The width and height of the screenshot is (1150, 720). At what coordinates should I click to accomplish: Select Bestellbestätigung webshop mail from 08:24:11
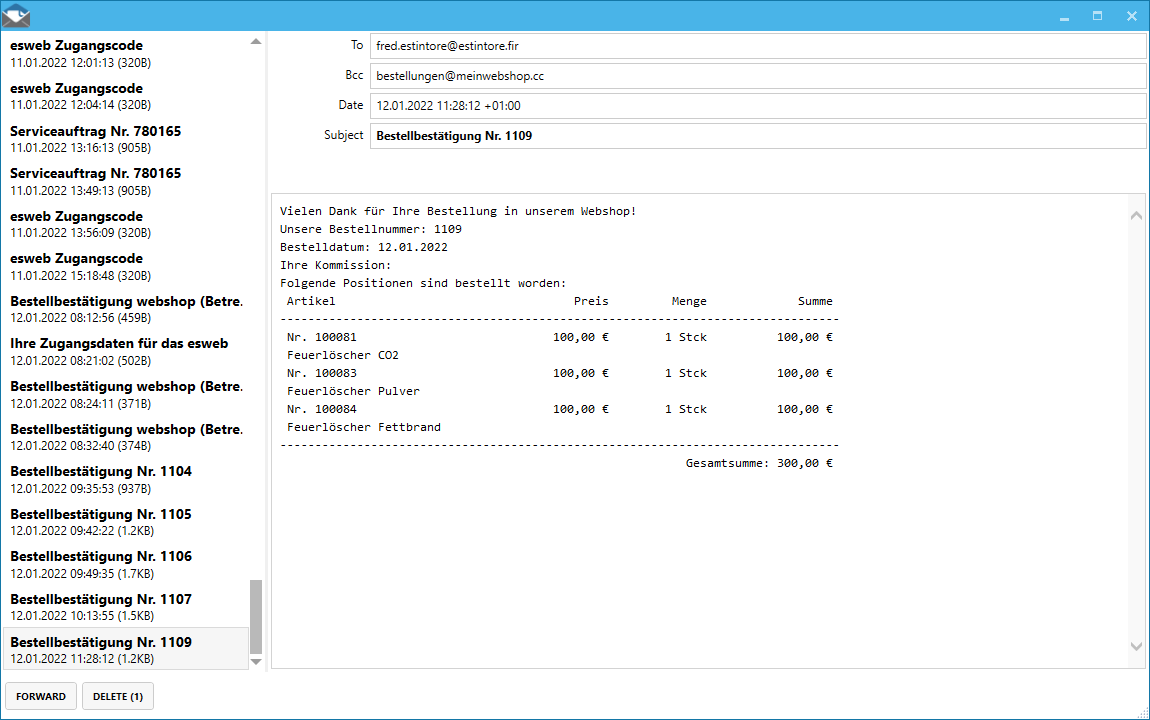126,394
